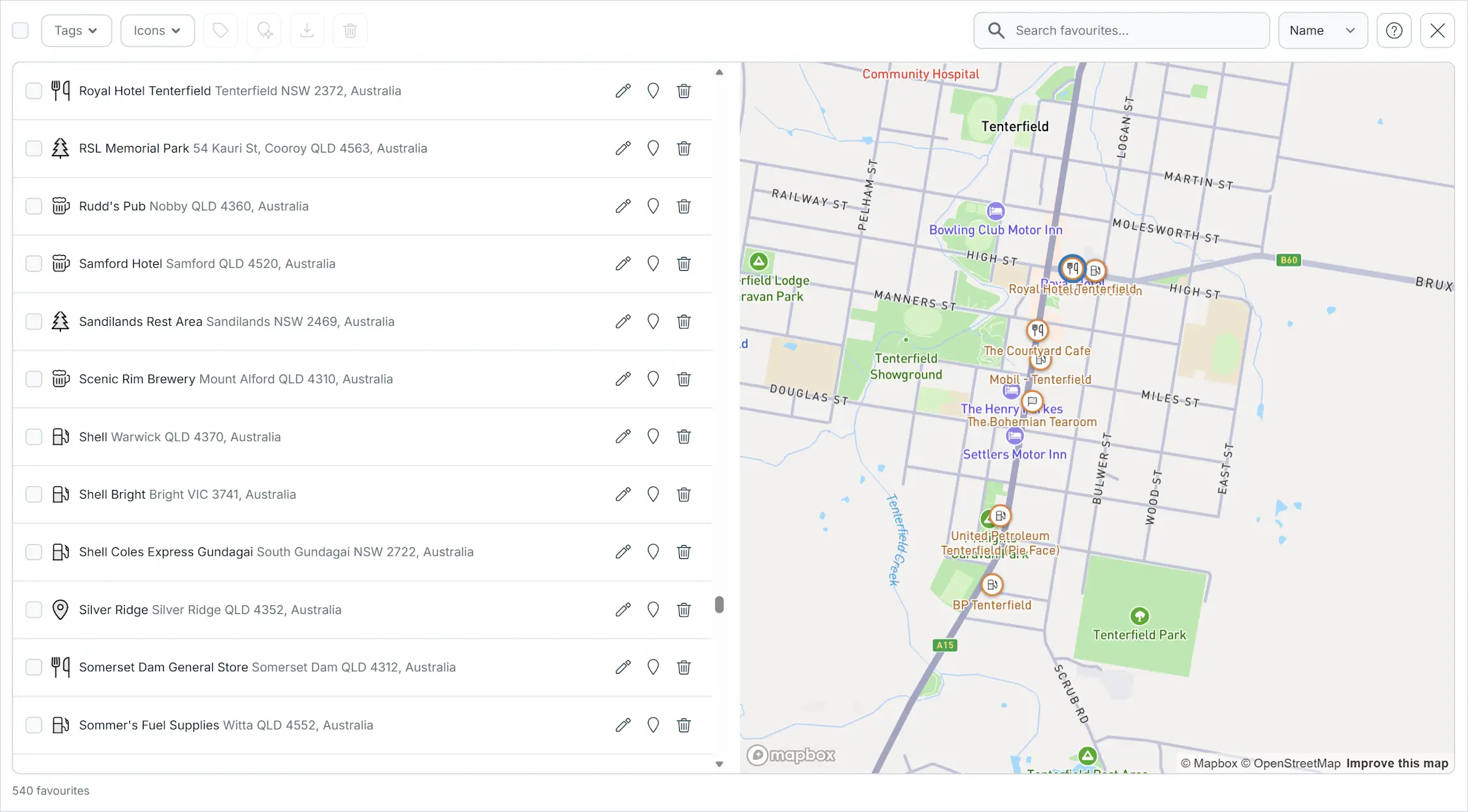1468x812 pixels.
Task: Click the Scenic Rim Brewery name
Action: (137, 379)
